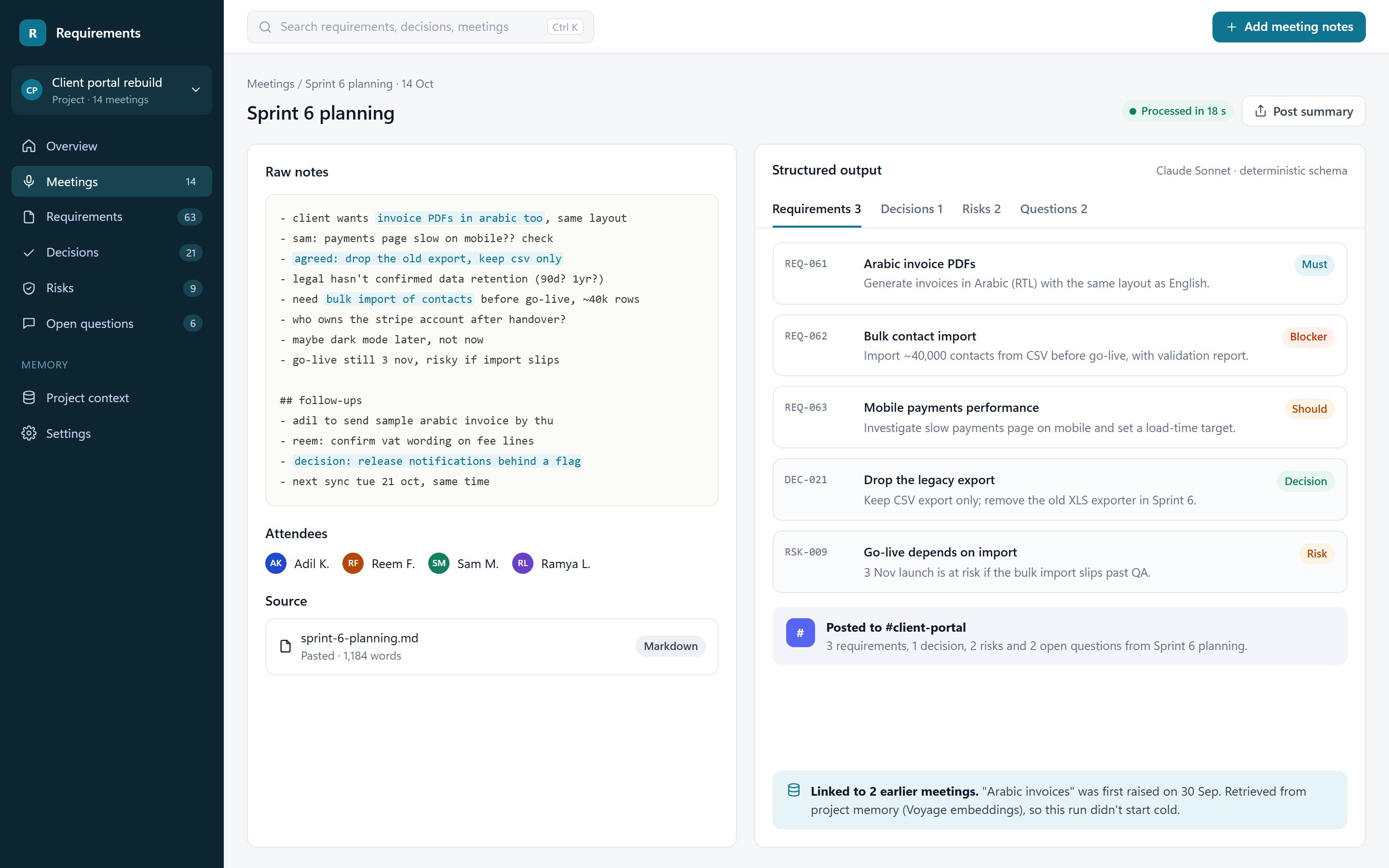Click the Settings gear icon

click(x=29, y=433)
